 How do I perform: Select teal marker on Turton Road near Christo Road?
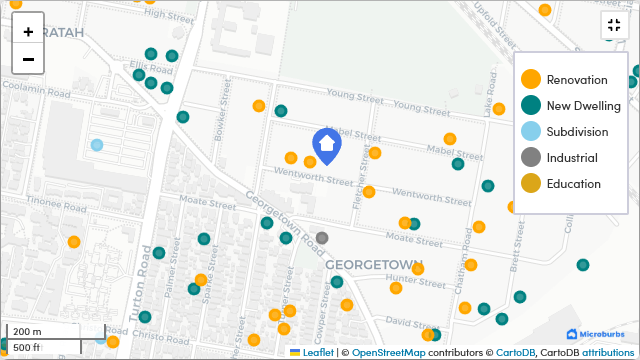coord(145,317)
